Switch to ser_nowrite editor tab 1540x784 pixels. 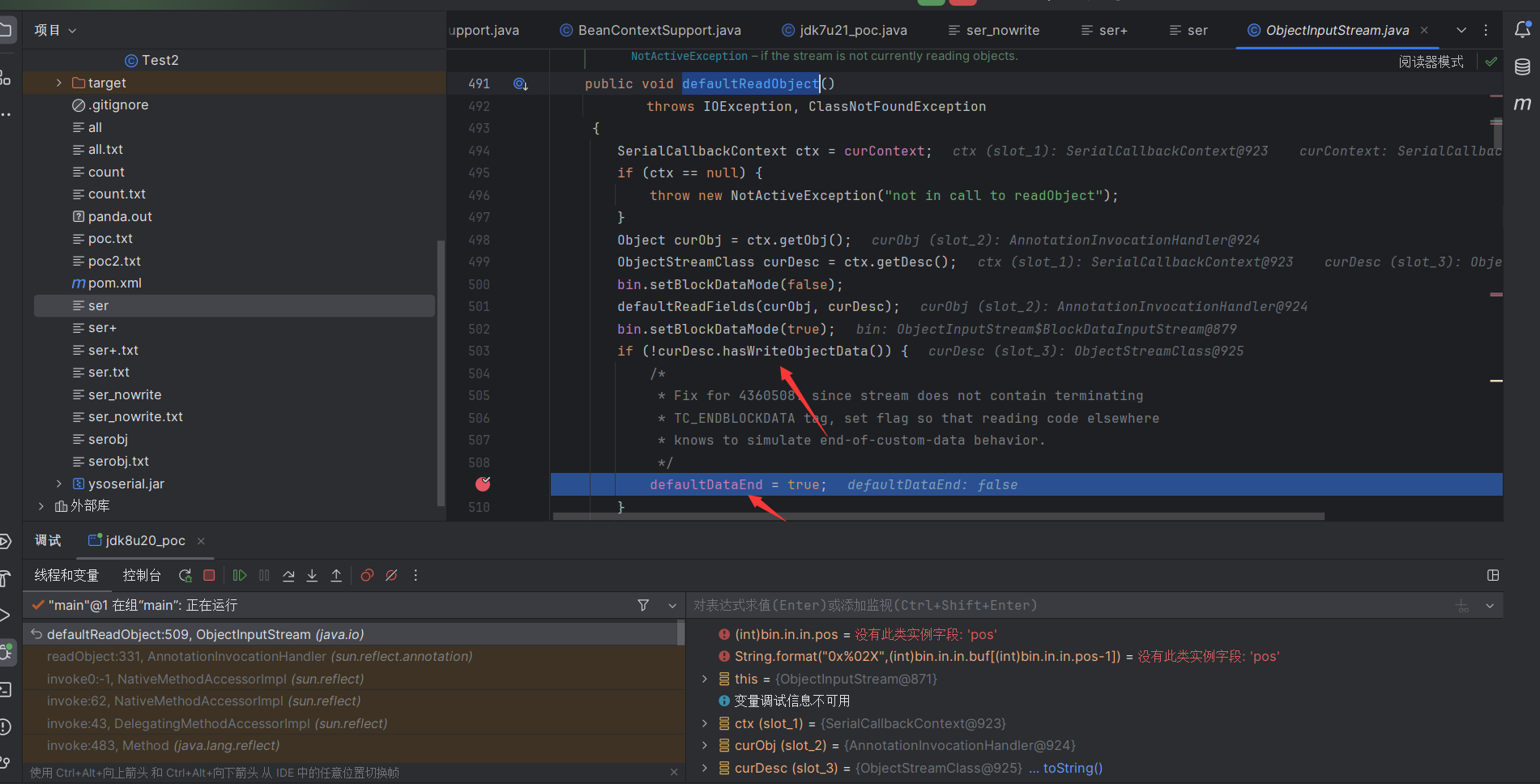993,30
